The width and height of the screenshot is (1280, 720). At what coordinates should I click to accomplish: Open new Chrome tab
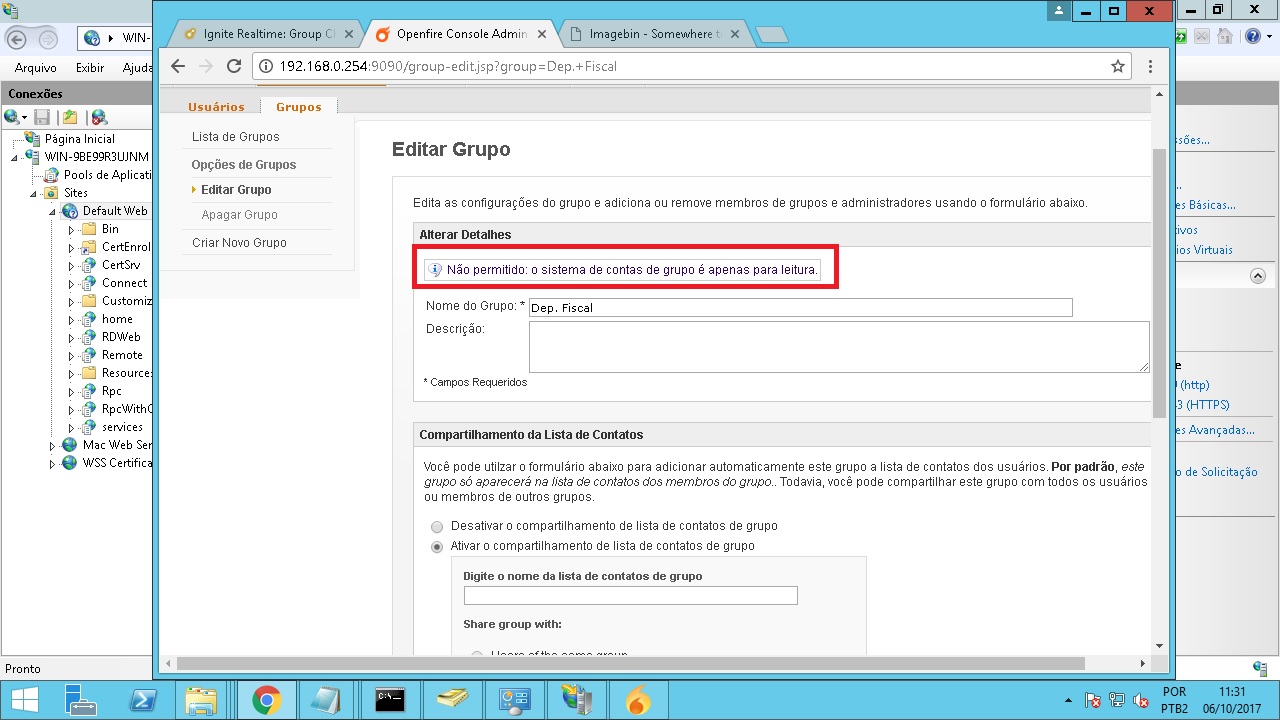[x=772, y=35]
